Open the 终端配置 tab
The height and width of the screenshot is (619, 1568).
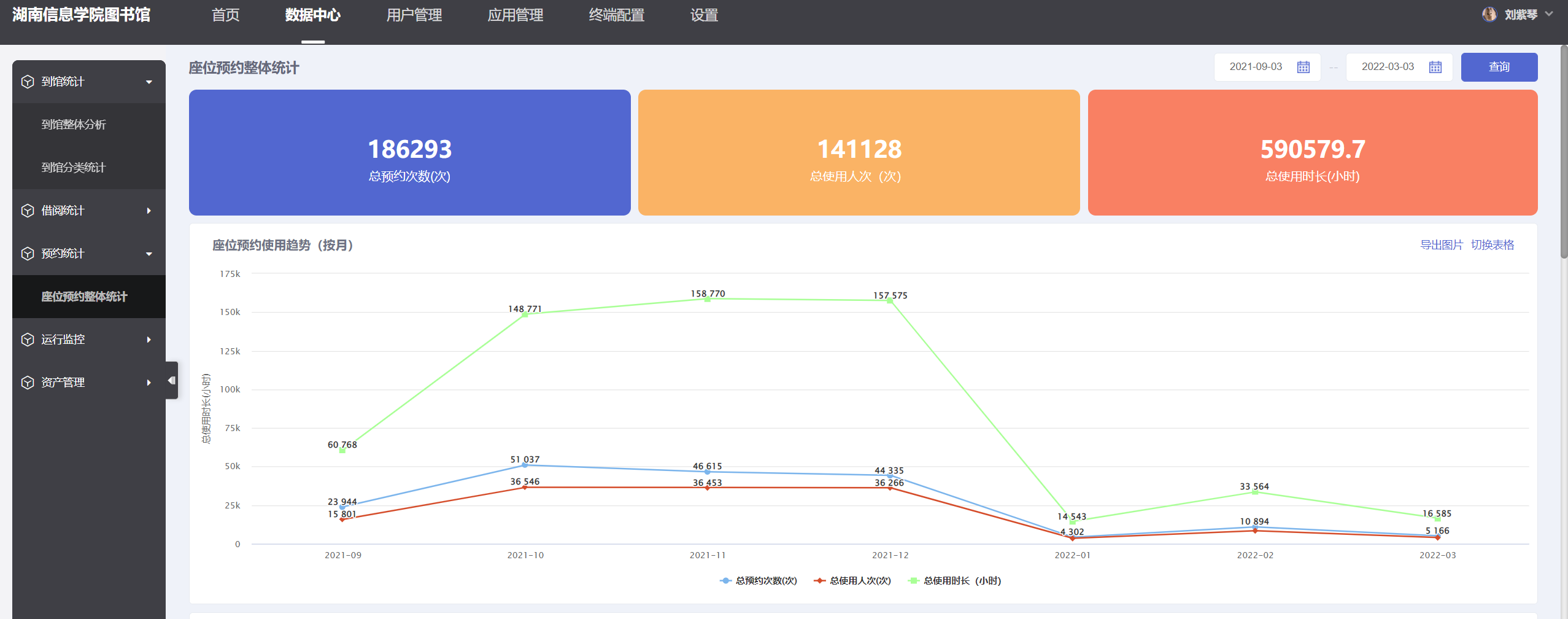coord(617,15)
